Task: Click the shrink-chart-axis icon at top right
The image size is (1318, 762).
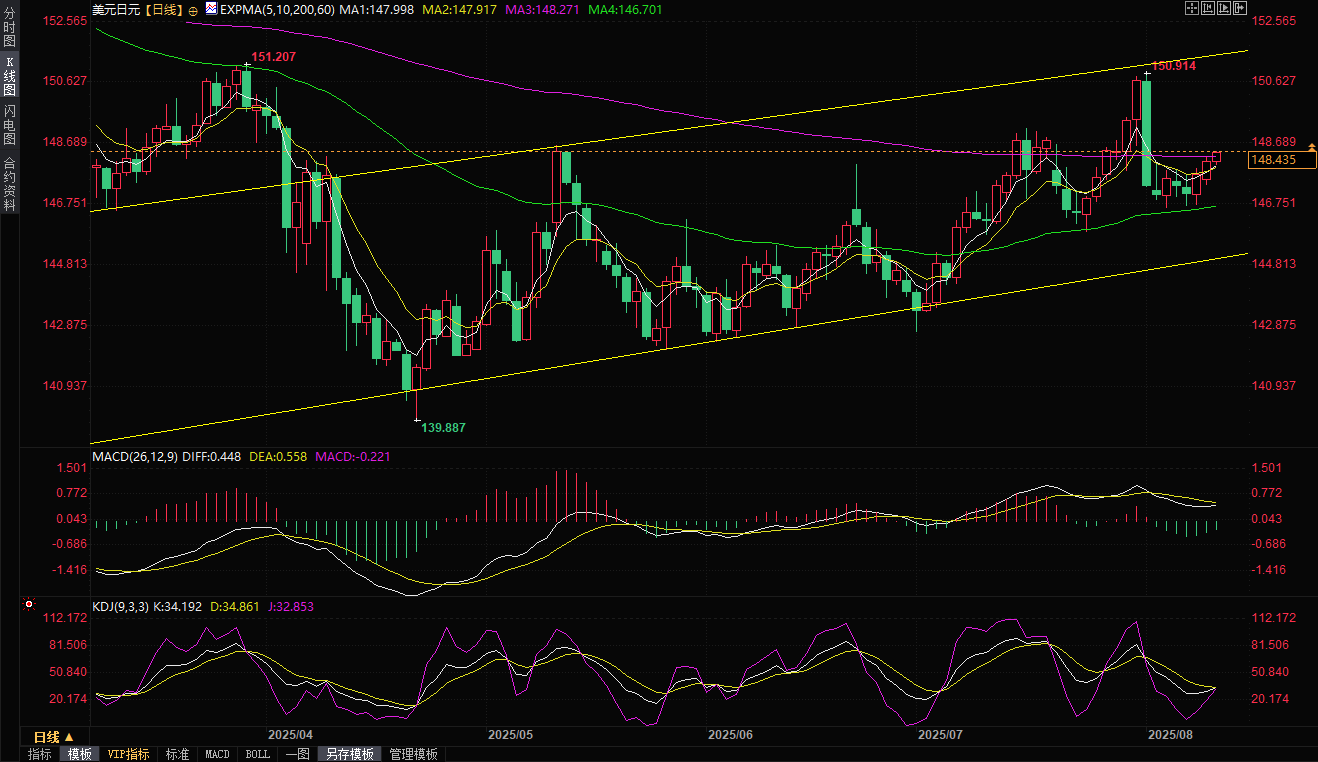Action: point(1208,8)
